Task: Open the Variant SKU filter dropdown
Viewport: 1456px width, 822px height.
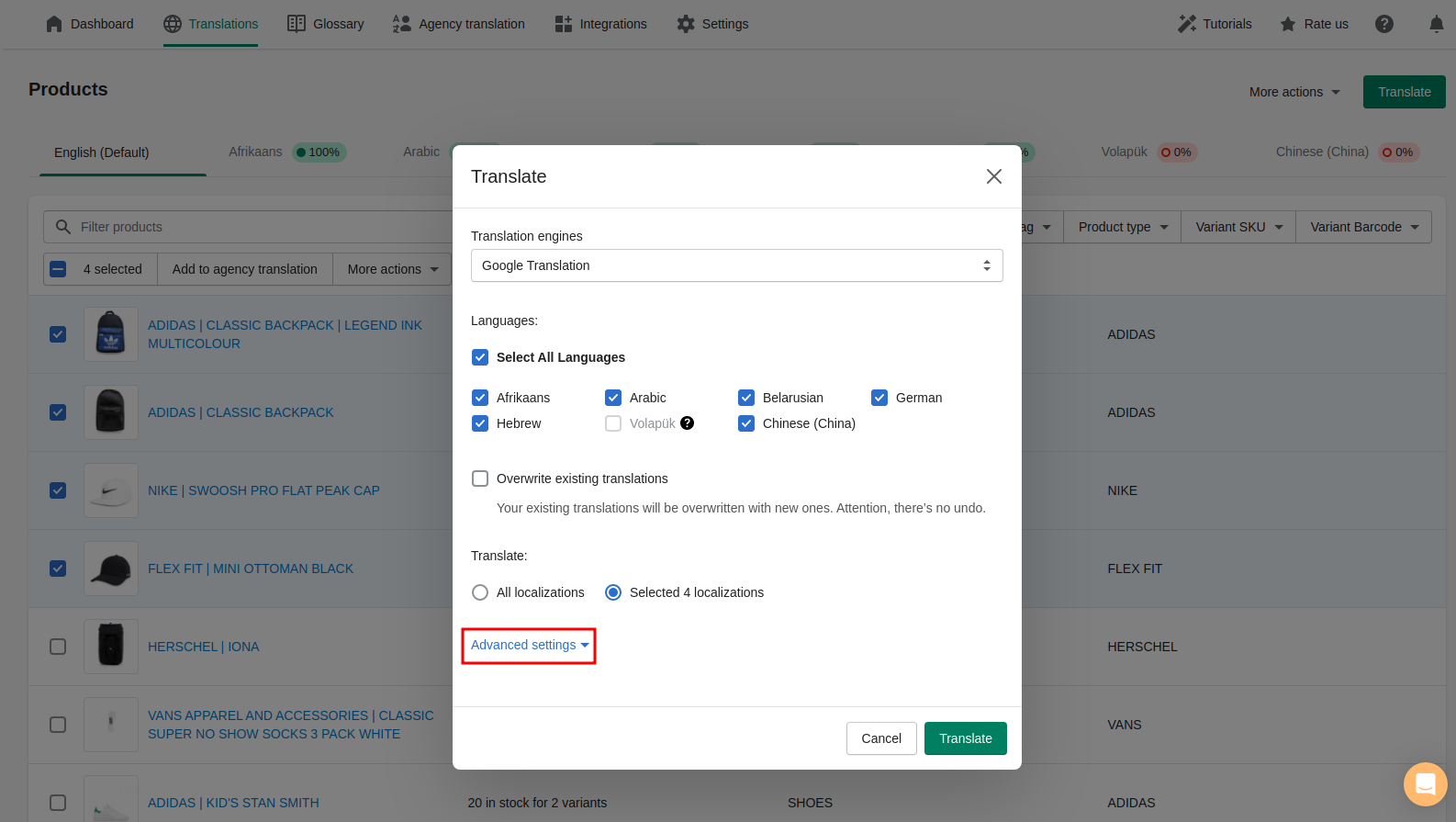Action: [1238, 227]
